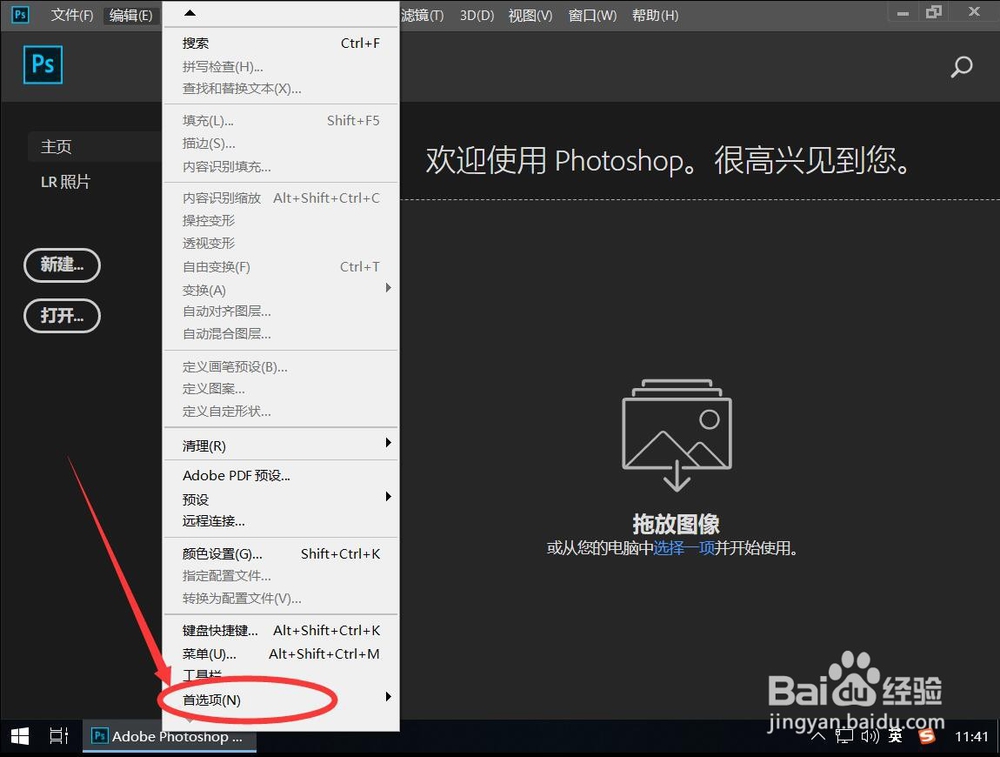Show hidden tray icons chevron
Viewport: 1000px width, 757px height.
point(818,737)
